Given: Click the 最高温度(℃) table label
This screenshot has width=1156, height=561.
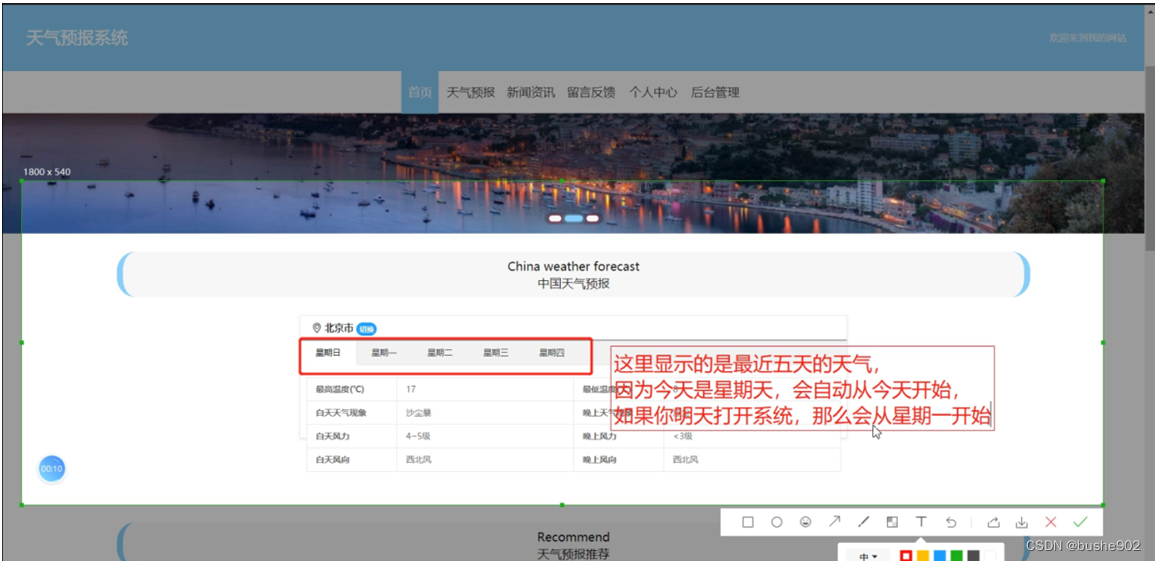Looking at the screenshot, I should point(340,389).
